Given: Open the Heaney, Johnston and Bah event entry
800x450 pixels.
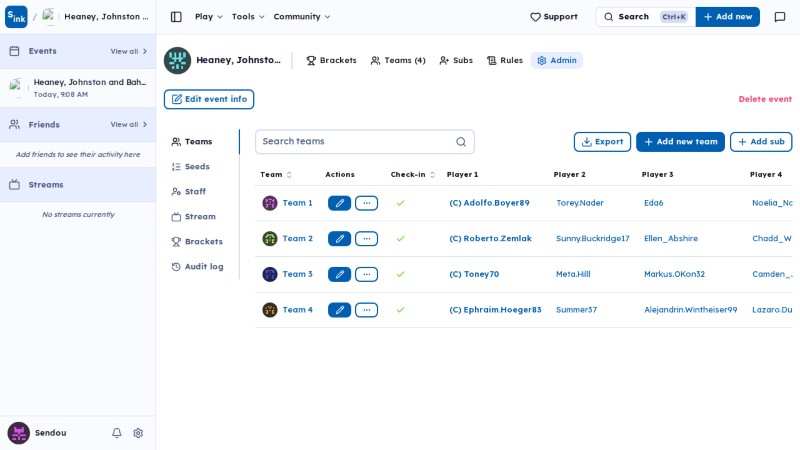Looking at the screenshot, I should [x=78, y=88].
